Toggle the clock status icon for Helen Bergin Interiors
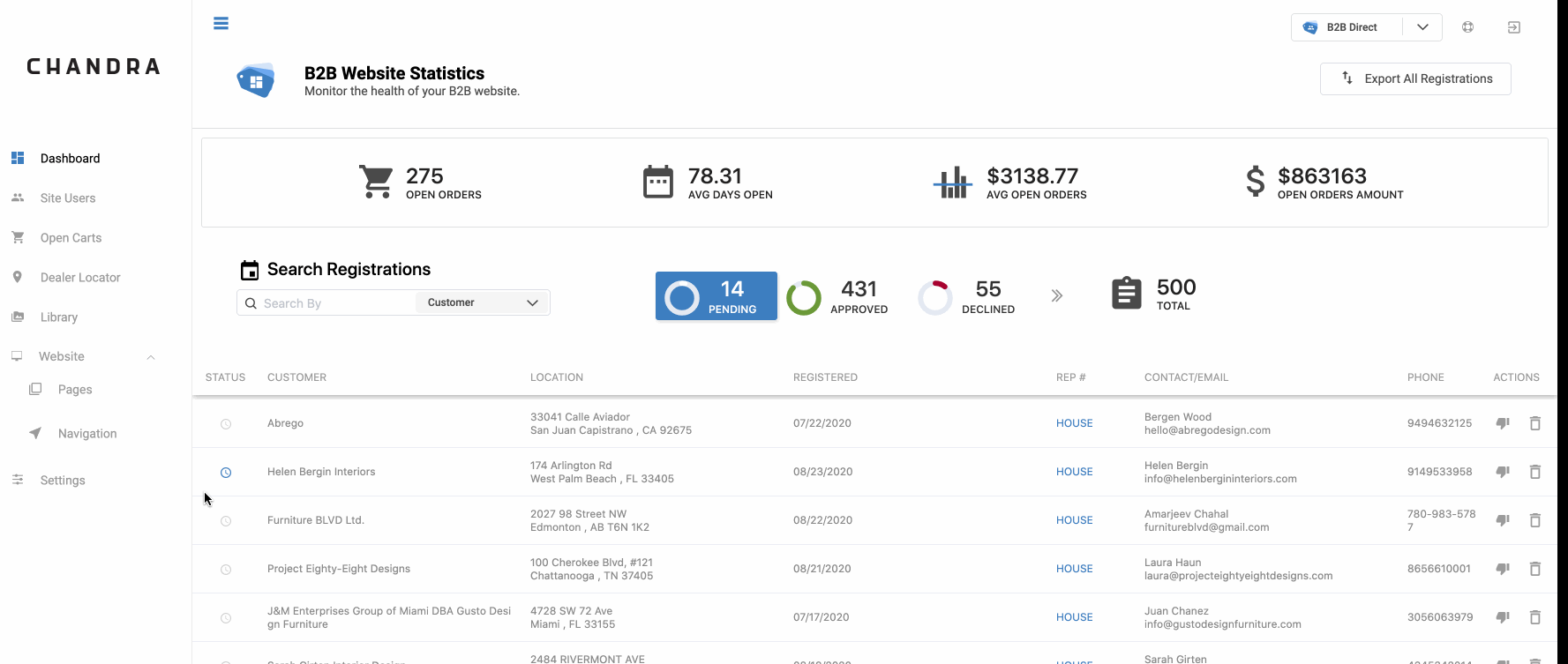This screenshot has width=1568, height=664. (x=226, y=473)
